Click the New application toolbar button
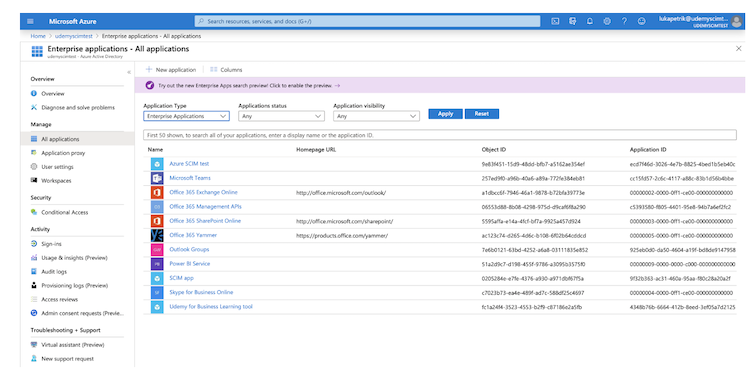The height and width of the screenshot is (380, 750). coord(171,69)
